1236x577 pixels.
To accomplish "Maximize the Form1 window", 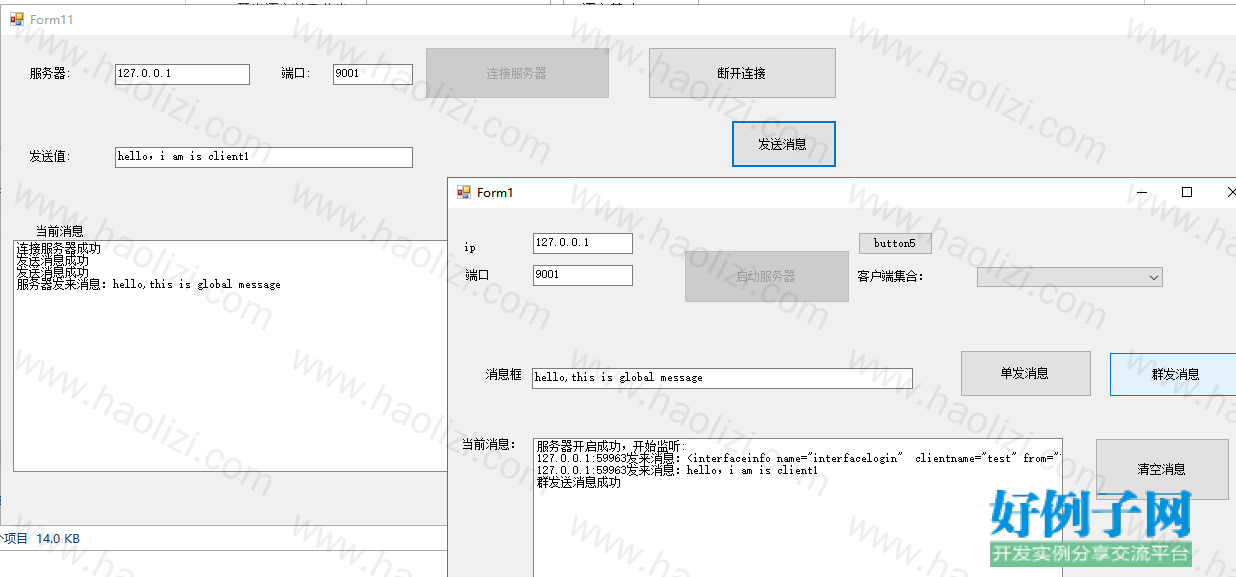I will click(x=1187, y=192).
